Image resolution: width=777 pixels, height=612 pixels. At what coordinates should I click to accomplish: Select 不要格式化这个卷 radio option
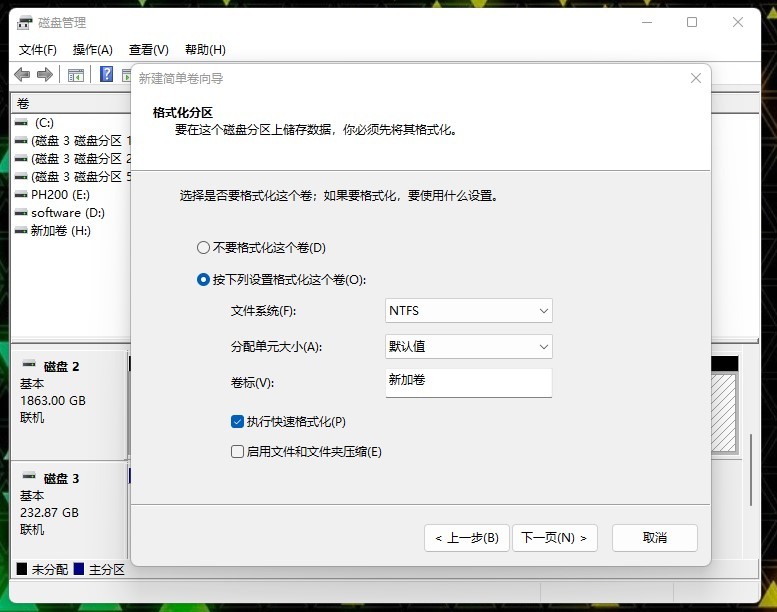point(203,247)
